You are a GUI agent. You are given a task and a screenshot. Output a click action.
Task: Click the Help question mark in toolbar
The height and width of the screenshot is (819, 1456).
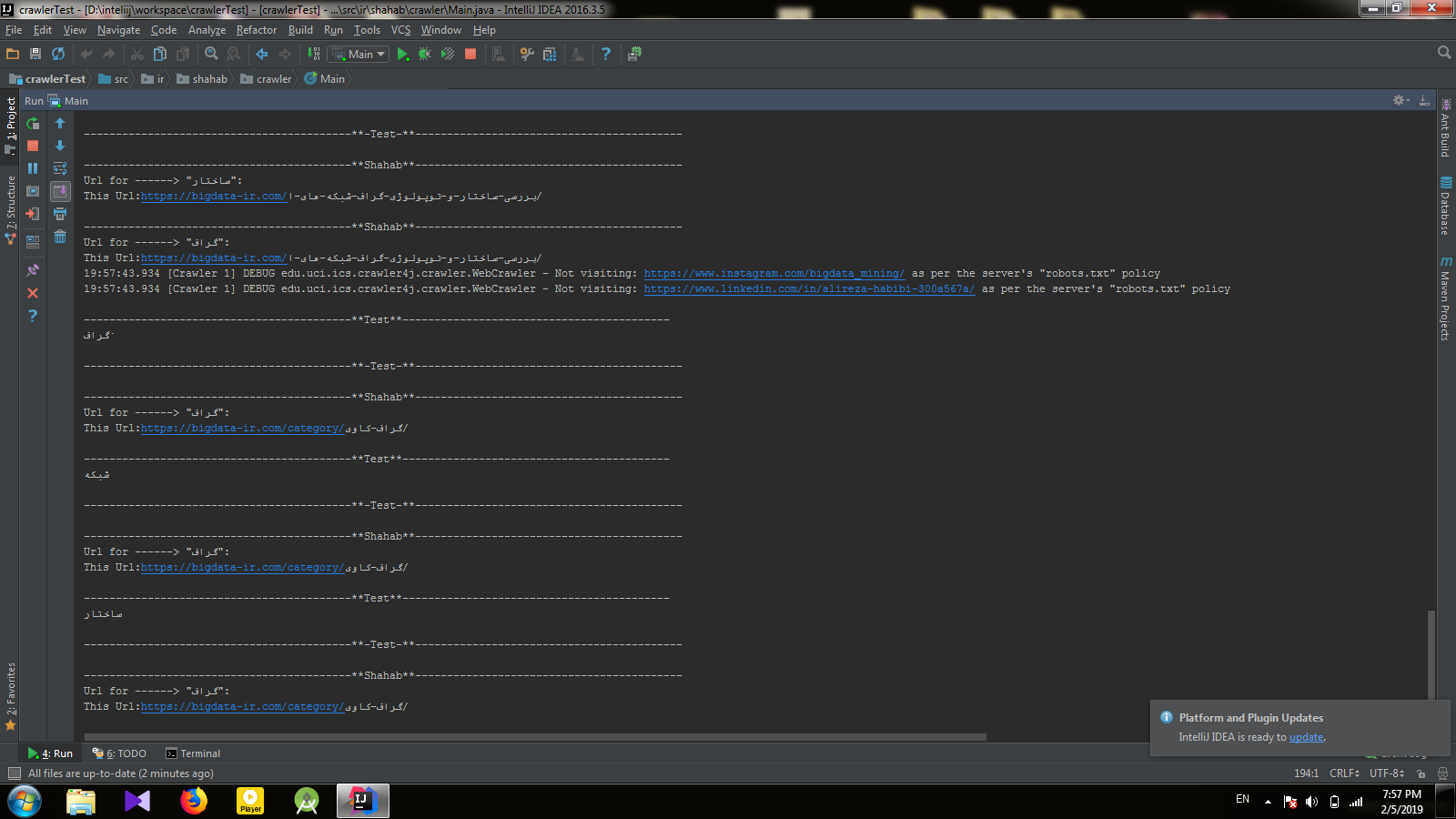pos(606,54)
